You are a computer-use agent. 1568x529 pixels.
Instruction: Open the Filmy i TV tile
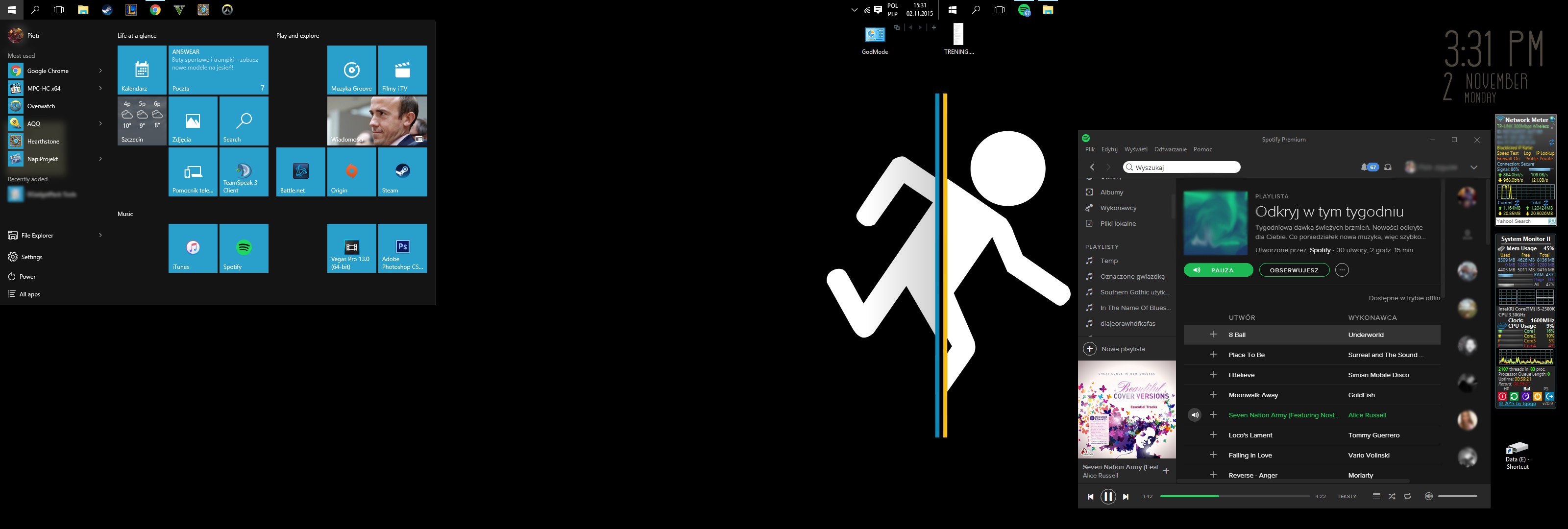[402, 70]
